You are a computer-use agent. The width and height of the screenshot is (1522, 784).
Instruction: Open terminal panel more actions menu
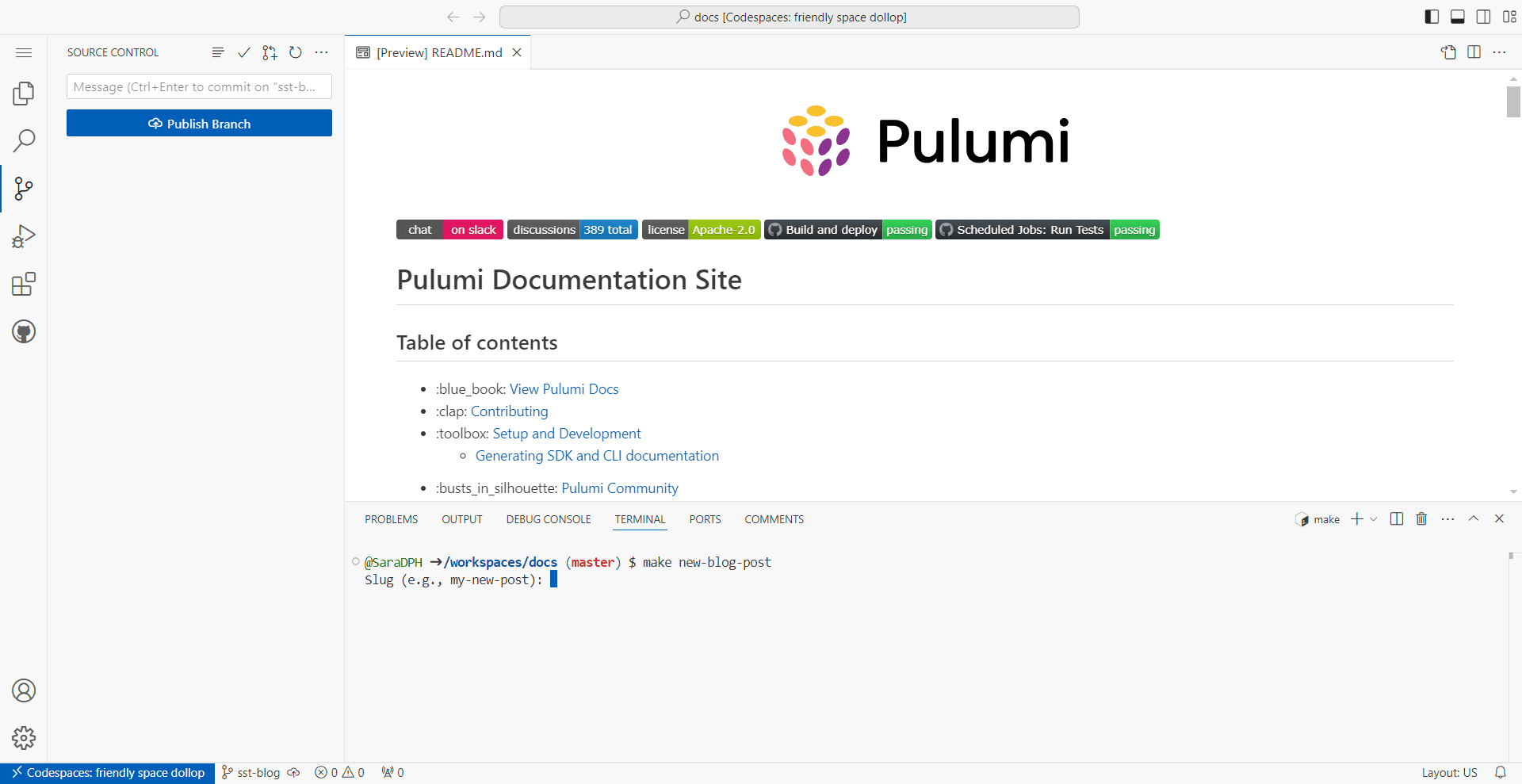click(1447, 518)
